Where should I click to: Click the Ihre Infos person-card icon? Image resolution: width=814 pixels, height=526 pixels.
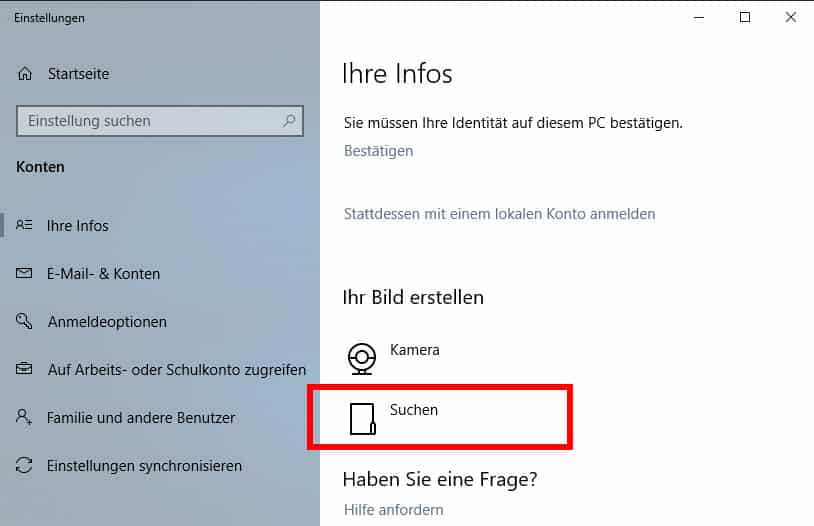pos(24,225)
